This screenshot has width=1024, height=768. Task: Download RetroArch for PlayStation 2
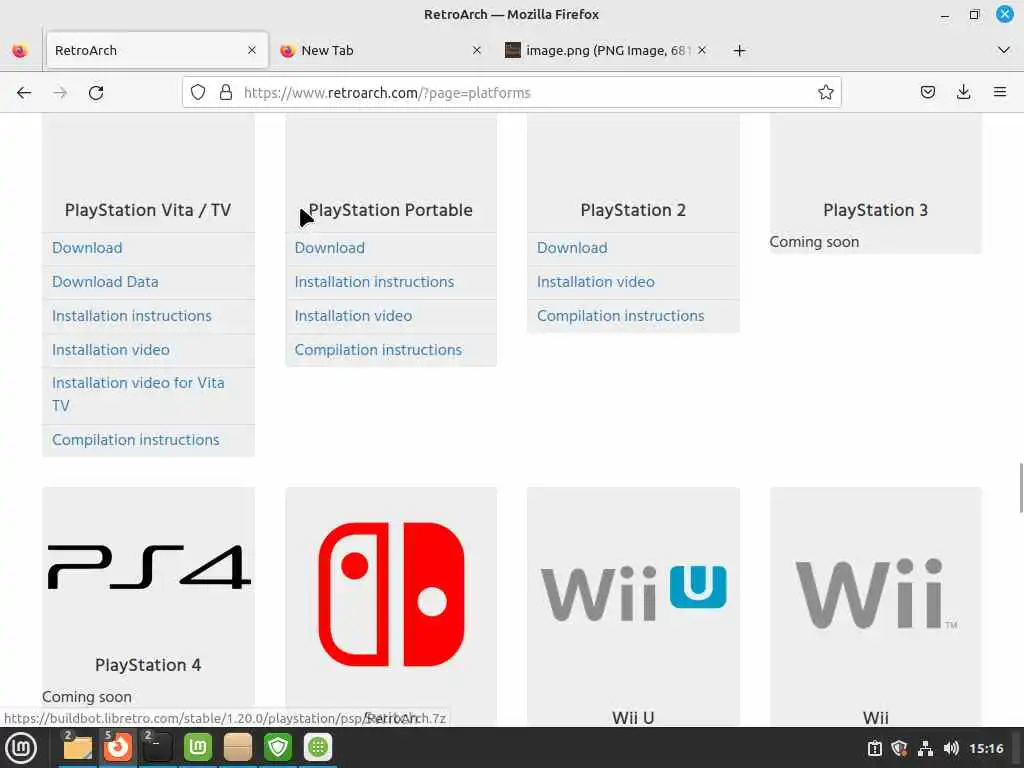572,248
